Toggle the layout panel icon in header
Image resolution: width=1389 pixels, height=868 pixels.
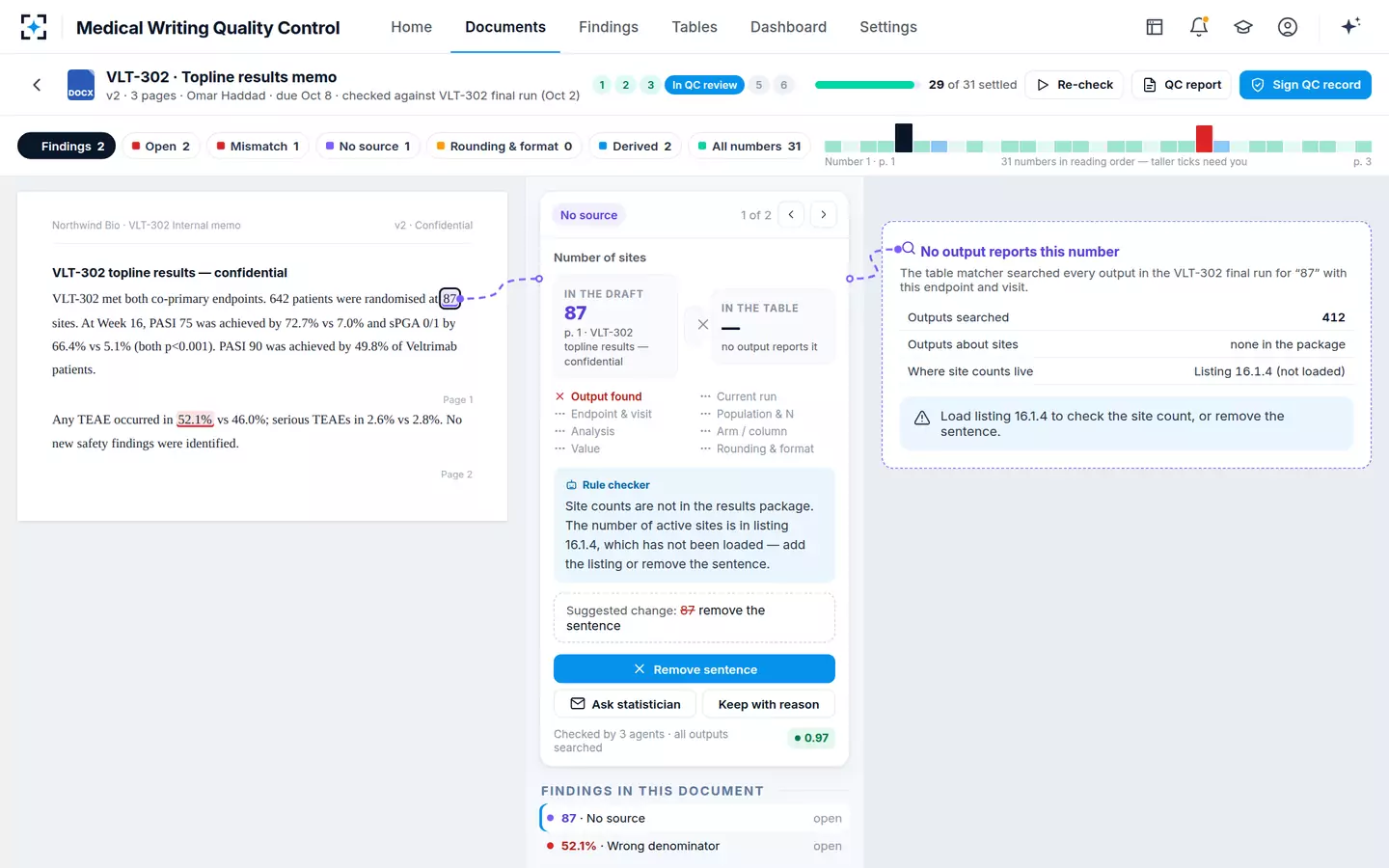pos(1155,27)
